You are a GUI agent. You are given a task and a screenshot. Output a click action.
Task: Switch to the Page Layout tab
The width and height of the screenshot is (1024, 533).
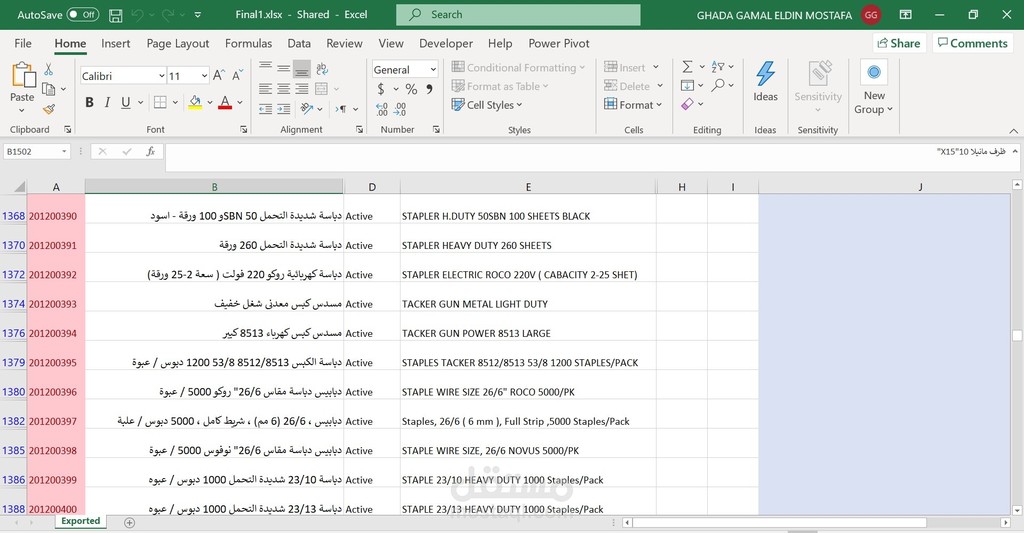(178, 43)
